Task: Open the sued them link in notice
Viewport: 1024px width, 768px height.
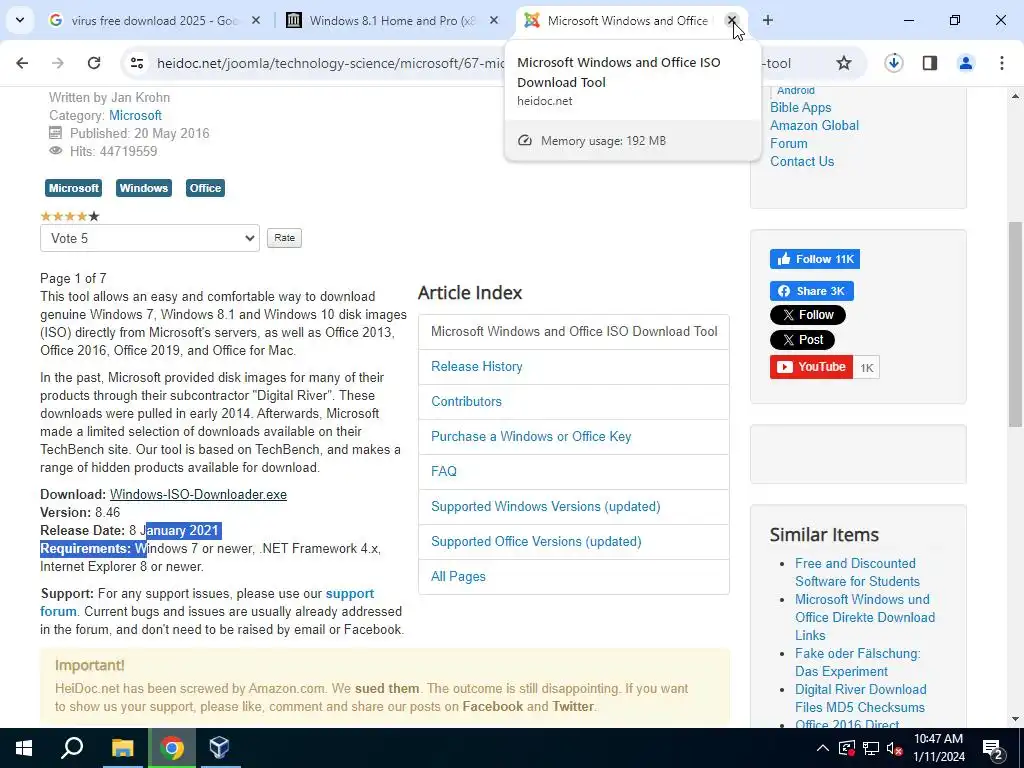Action: (387, 689)
